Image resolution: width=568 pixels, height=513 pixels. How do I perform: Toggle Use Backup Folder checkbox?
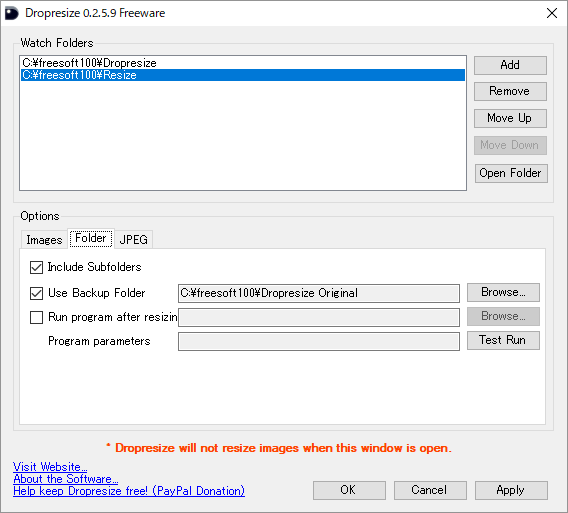coord(36,293)
